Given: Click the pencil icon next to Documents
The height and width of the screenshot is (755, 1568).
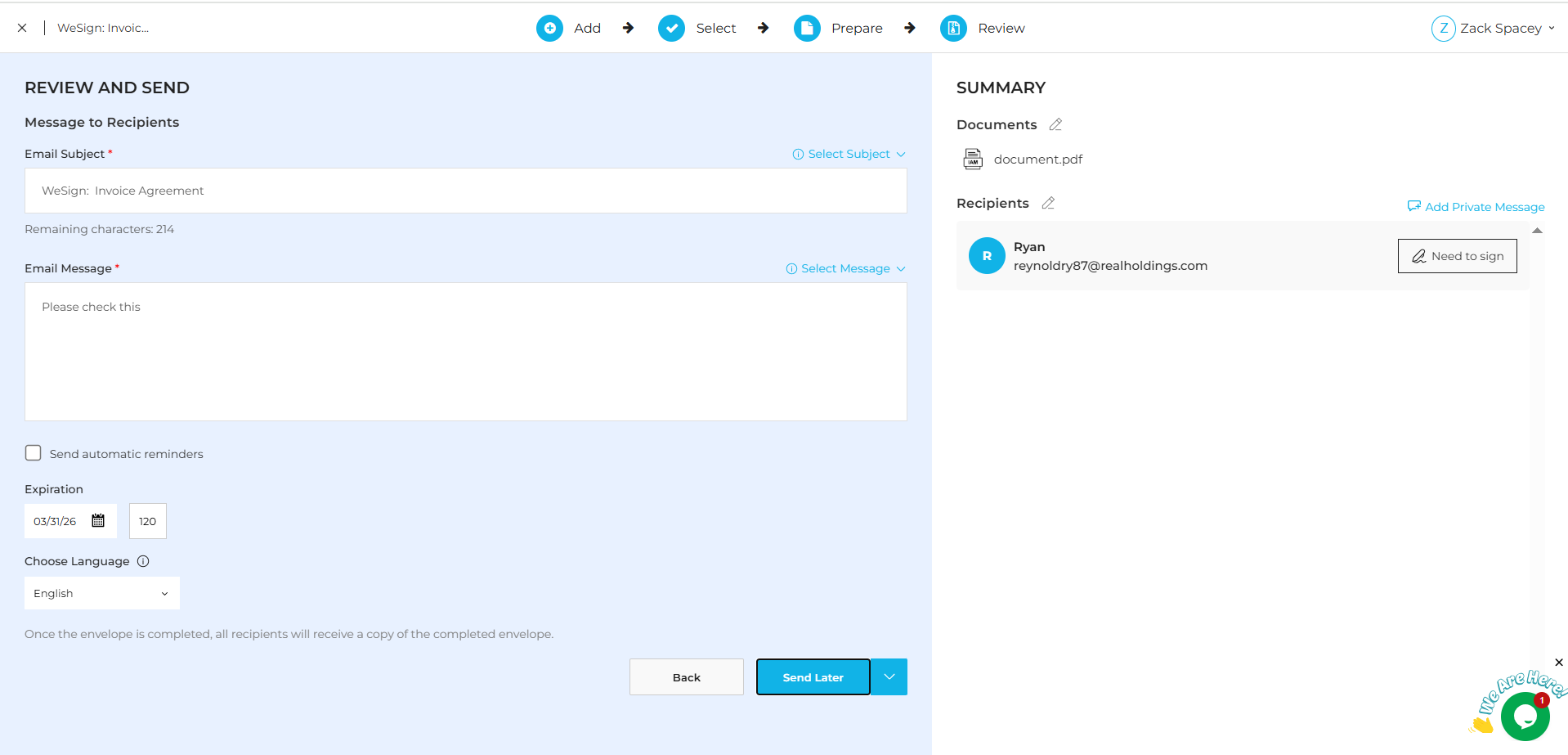Looking at the screenshot, I should (x=1055, y=124).
